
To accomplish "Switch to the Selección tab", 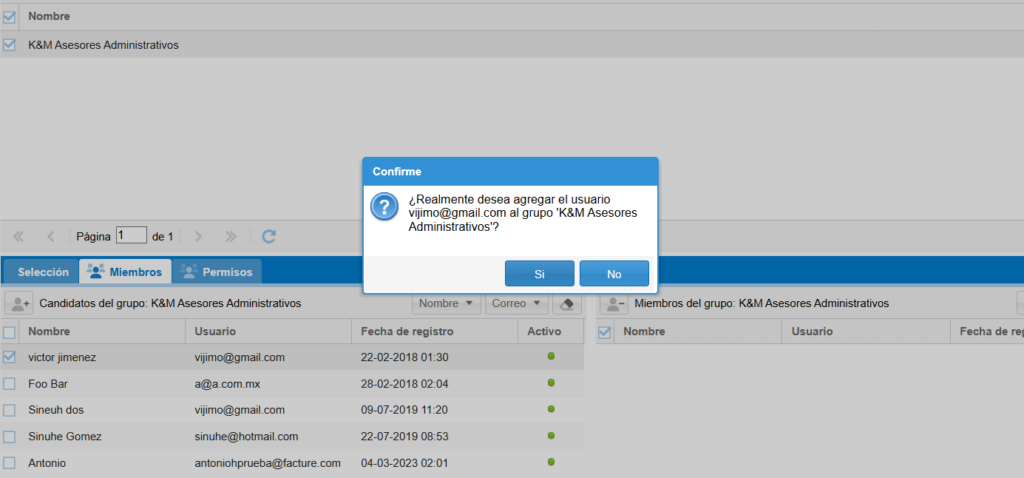I will (43, 272).
